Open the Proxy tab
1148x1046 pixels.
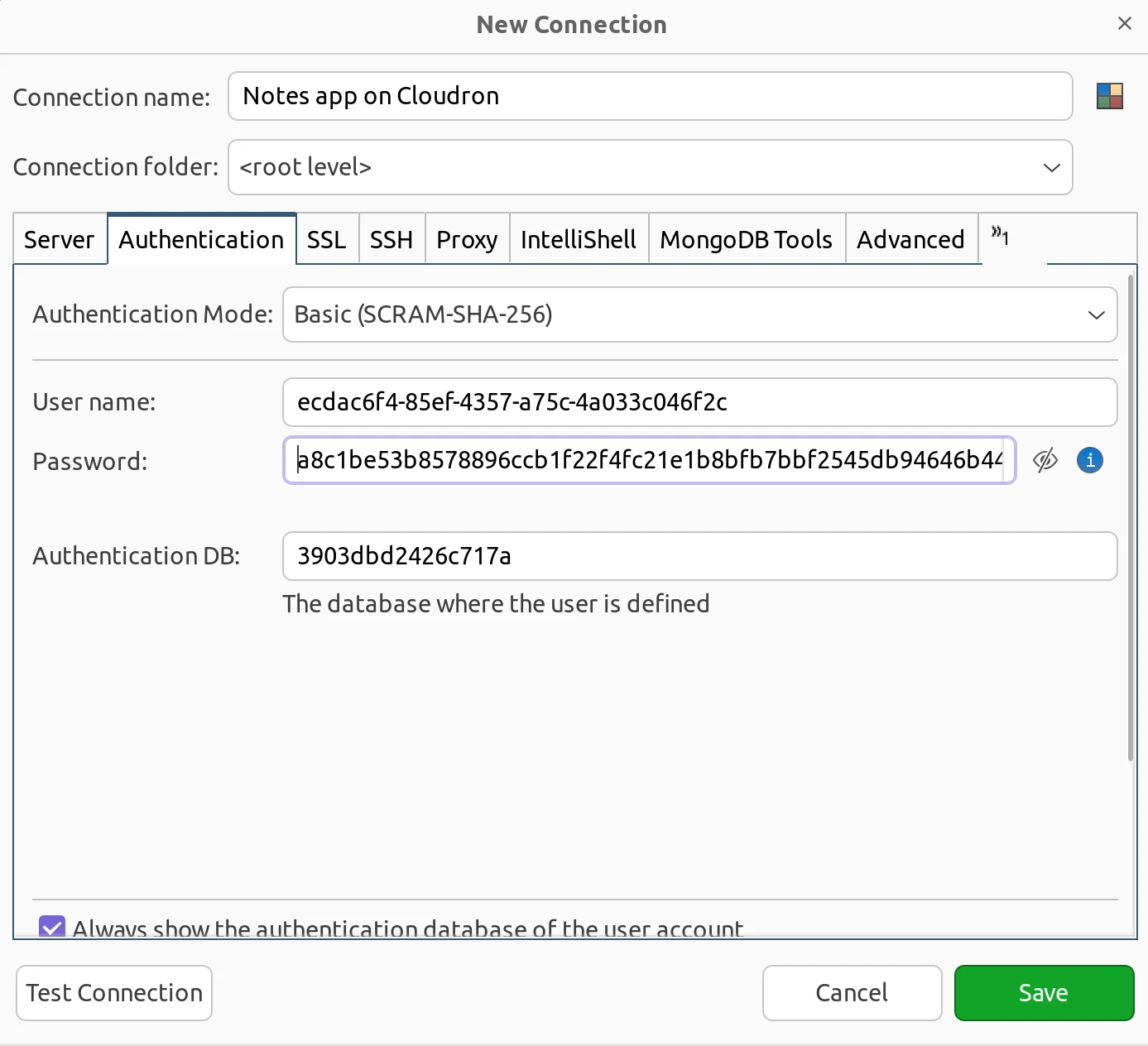467,239
